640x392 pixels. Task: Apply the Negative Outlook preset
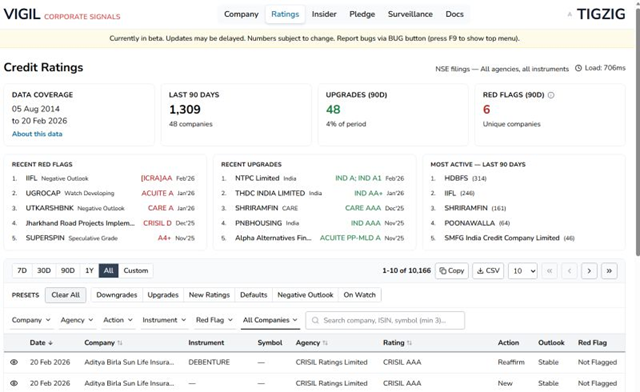click(305, 295)
